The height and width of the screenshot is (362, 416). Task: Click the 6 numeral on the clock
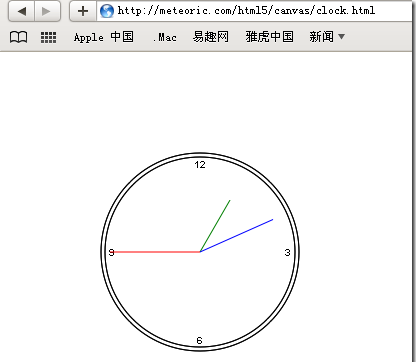click(x=199, y=340)
